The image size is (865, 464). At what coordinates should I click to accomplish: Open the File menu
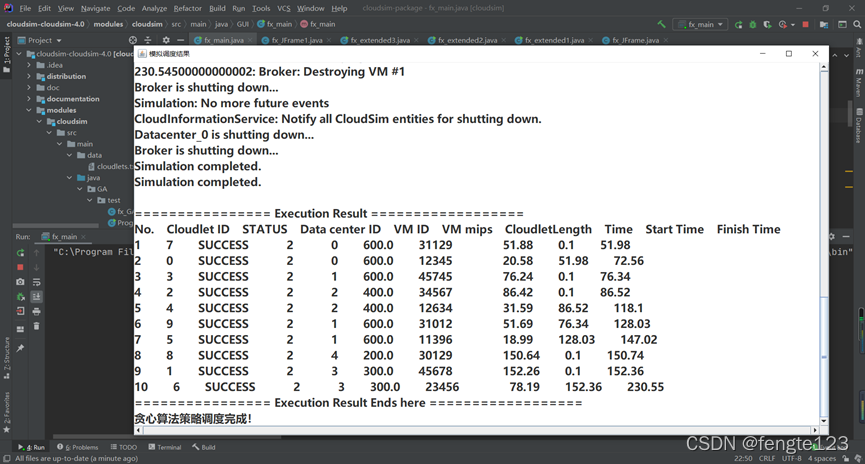(x=25, y=8)
